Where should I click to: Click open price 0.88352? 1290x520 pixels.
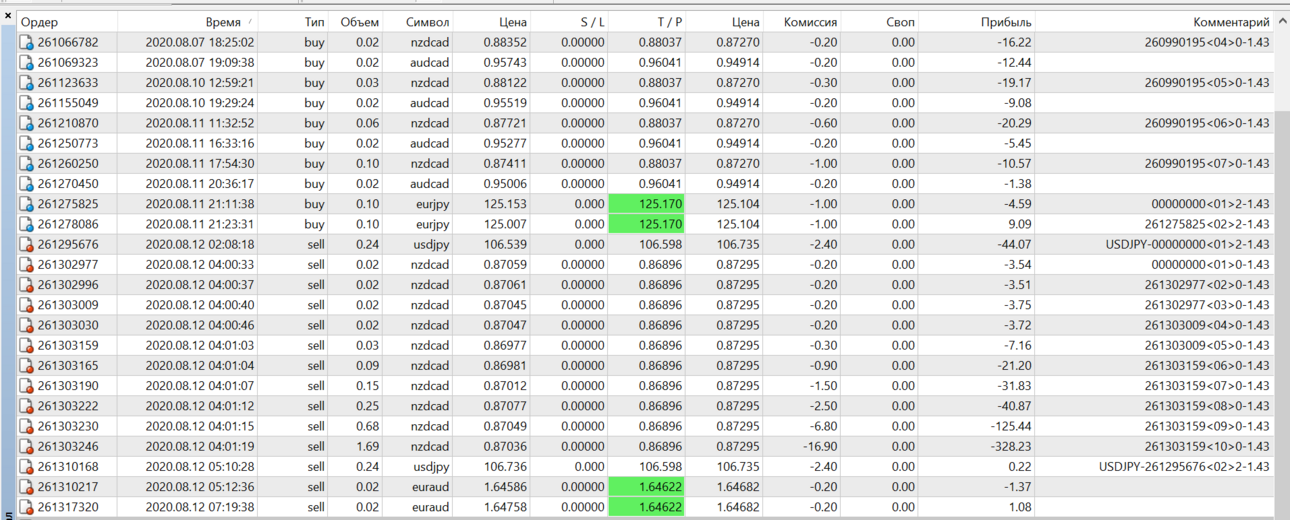tap(504, 42)
